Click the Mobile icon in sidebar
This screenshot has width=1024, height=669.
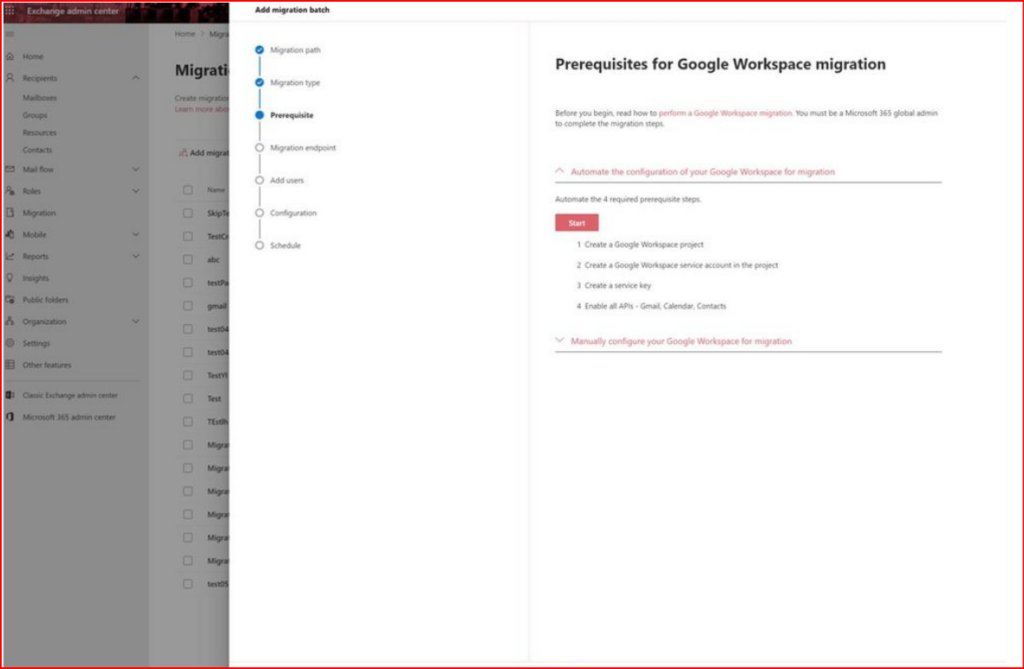click(10, 234)
